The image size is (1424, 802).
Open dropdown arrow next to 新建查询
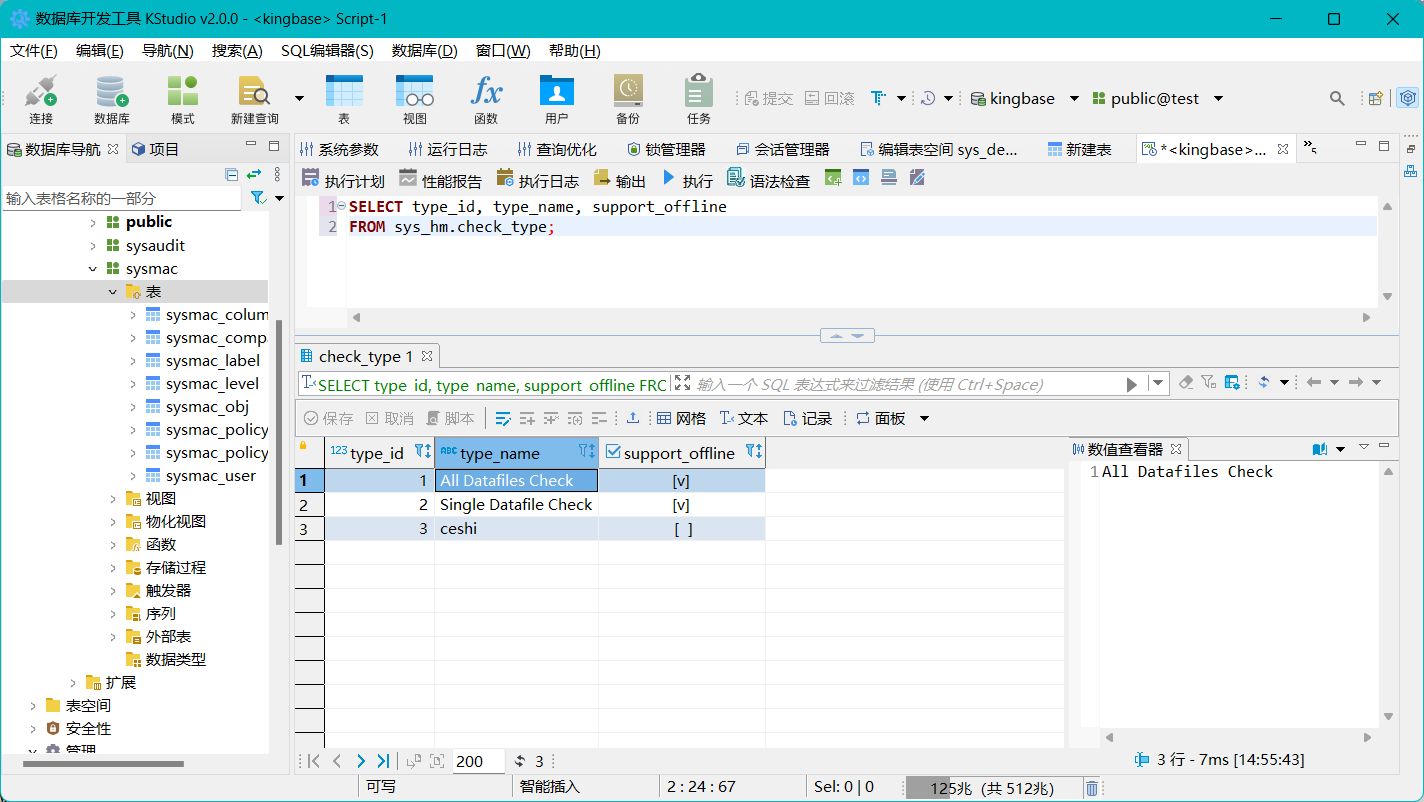(x=299, y=98)
